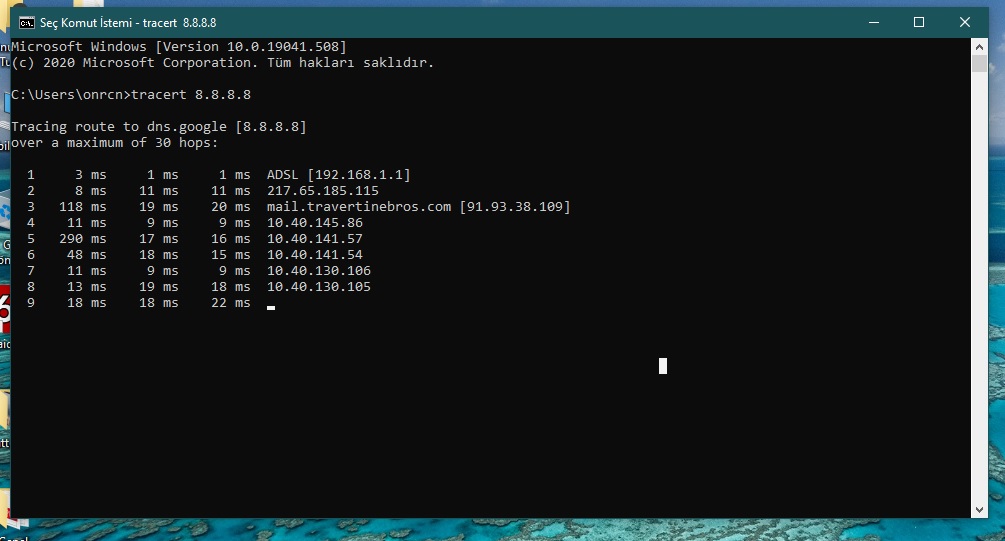This screenshot has height=541, width=1005.
Task: Click the IP address 10.40.145.86
Action: tap(315, 223)
